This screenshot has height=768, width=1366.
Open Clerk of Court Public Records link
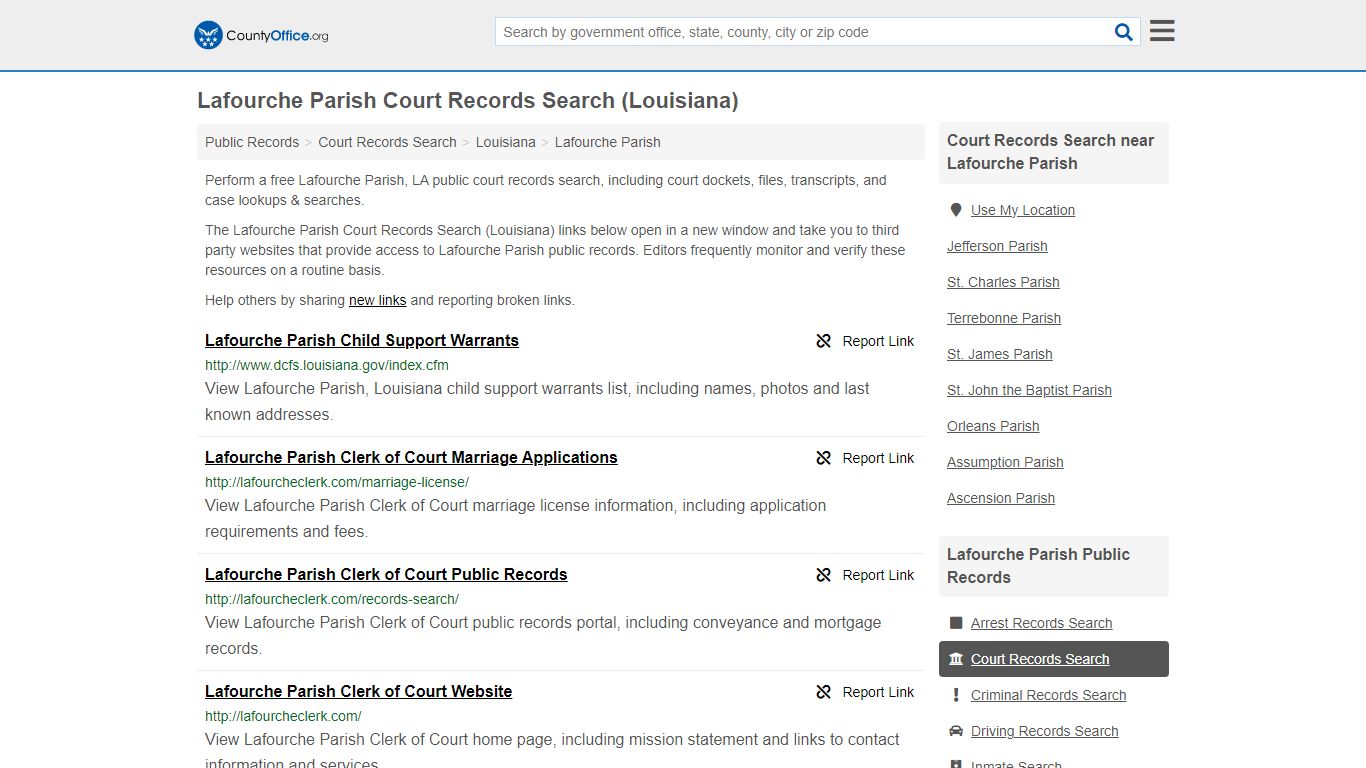(x=386, y=574)
